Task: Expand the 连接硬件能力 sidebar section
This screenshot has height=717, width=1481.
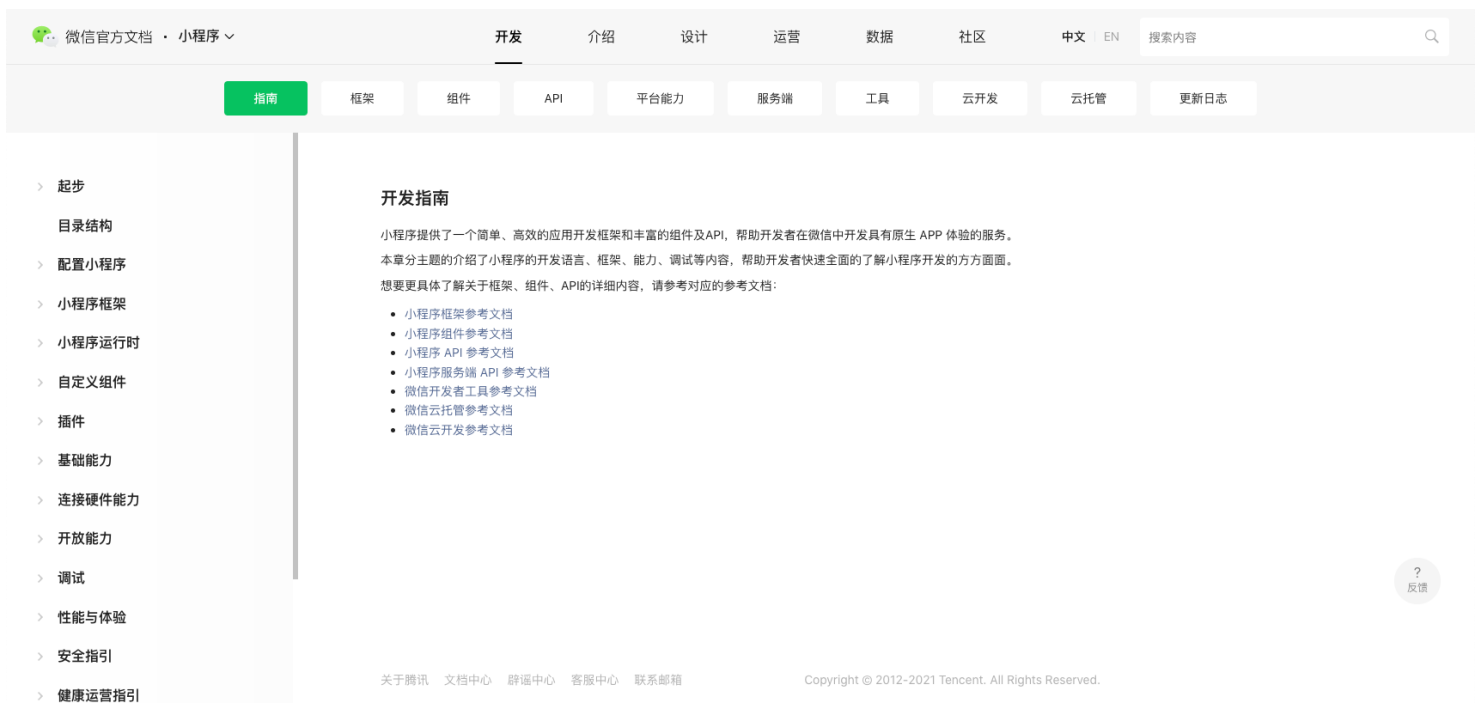Action: point(99,499)
